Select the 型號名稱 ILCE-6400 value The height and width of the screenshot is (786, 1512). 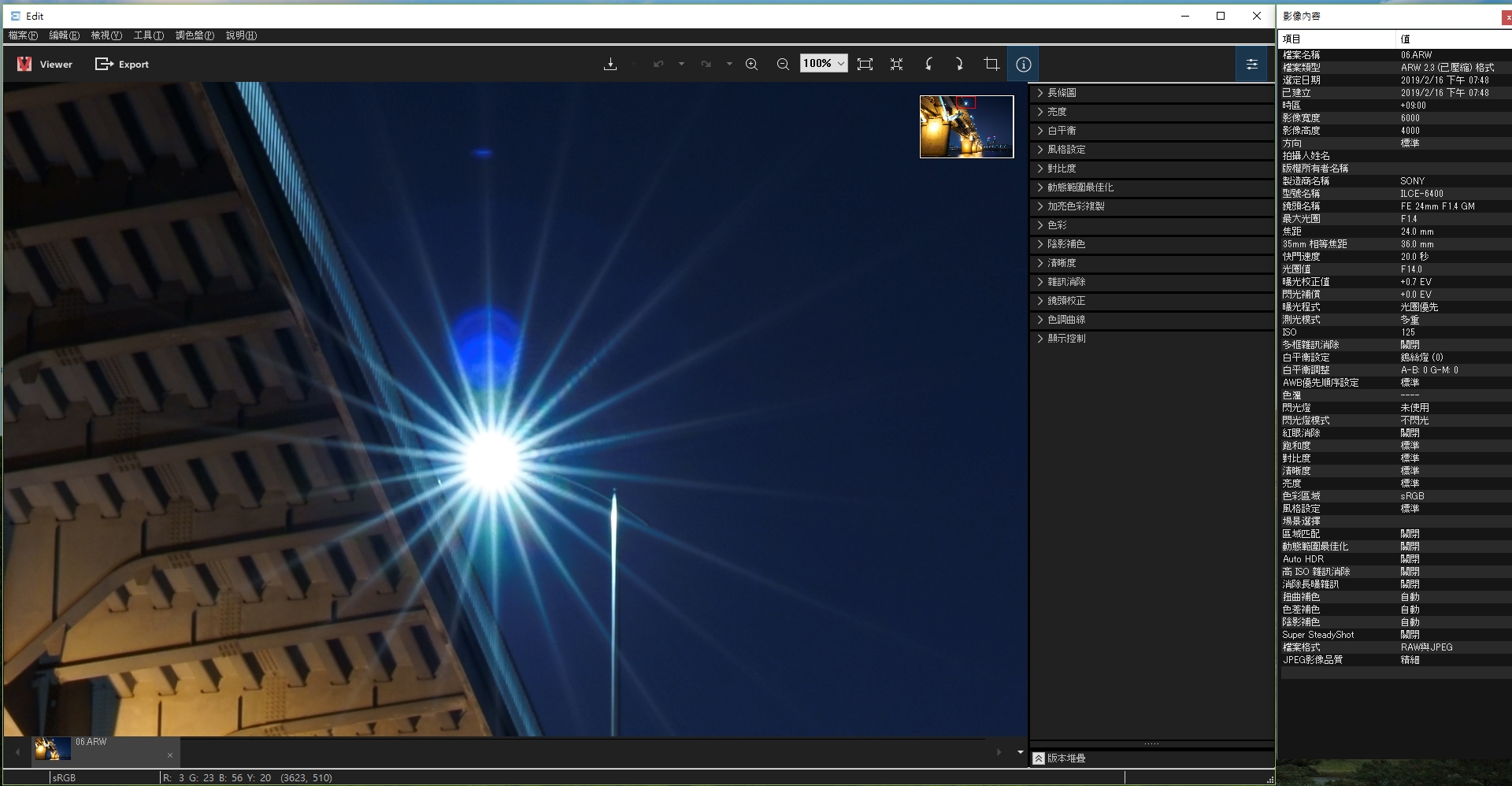tap(1421, 194)
